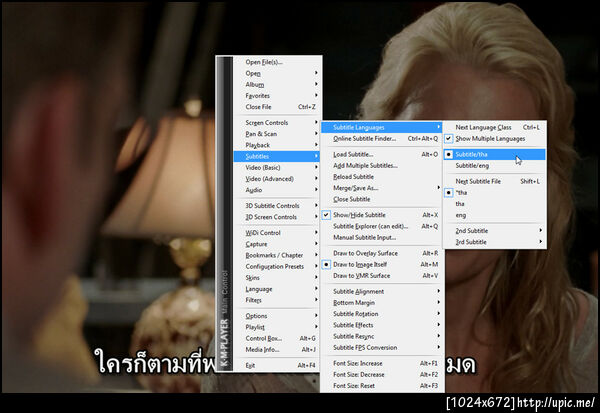
Task: Open the Language submenu
Action: 276,289
